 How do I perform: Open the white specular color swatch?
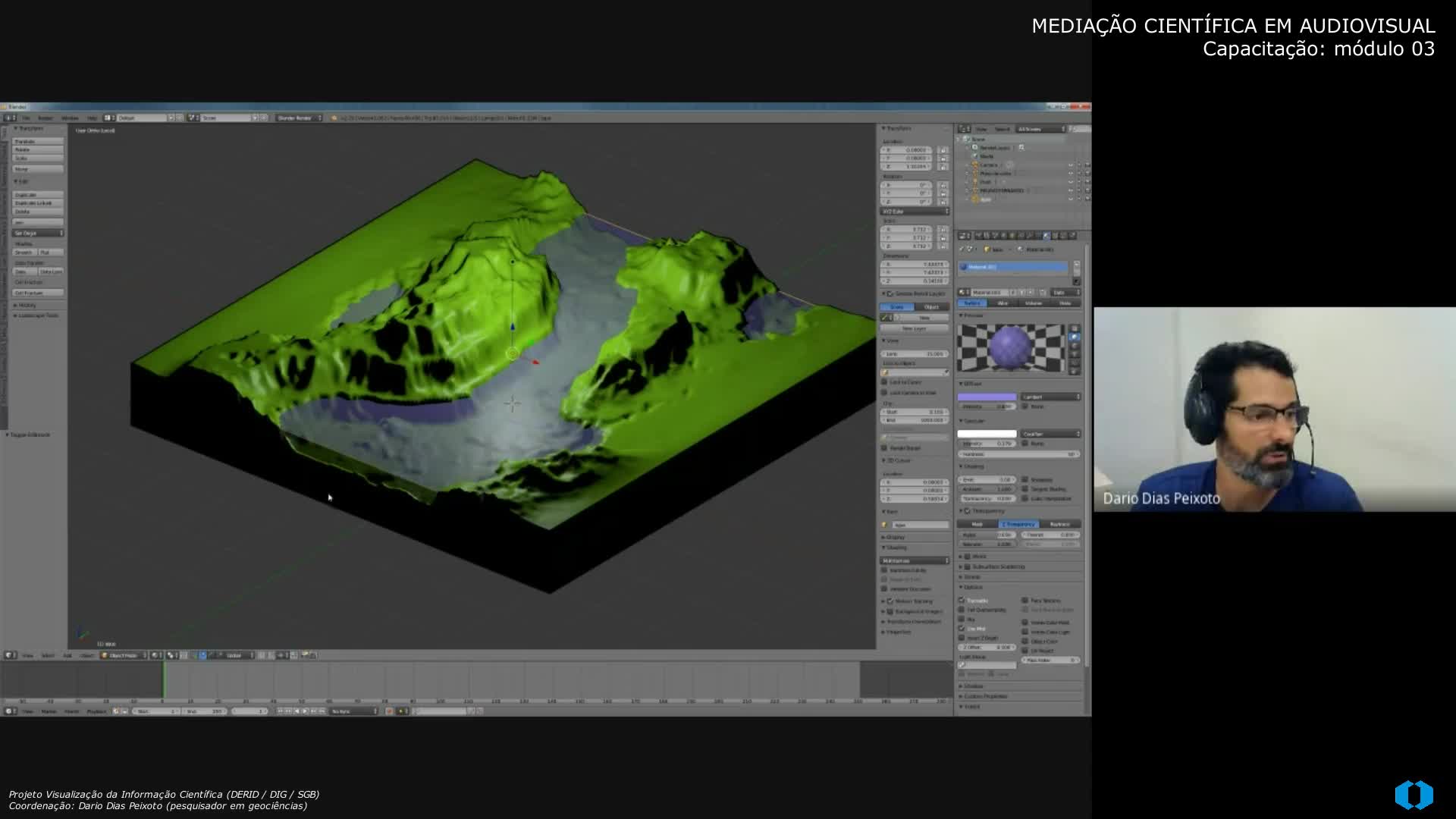click(987, 434)
